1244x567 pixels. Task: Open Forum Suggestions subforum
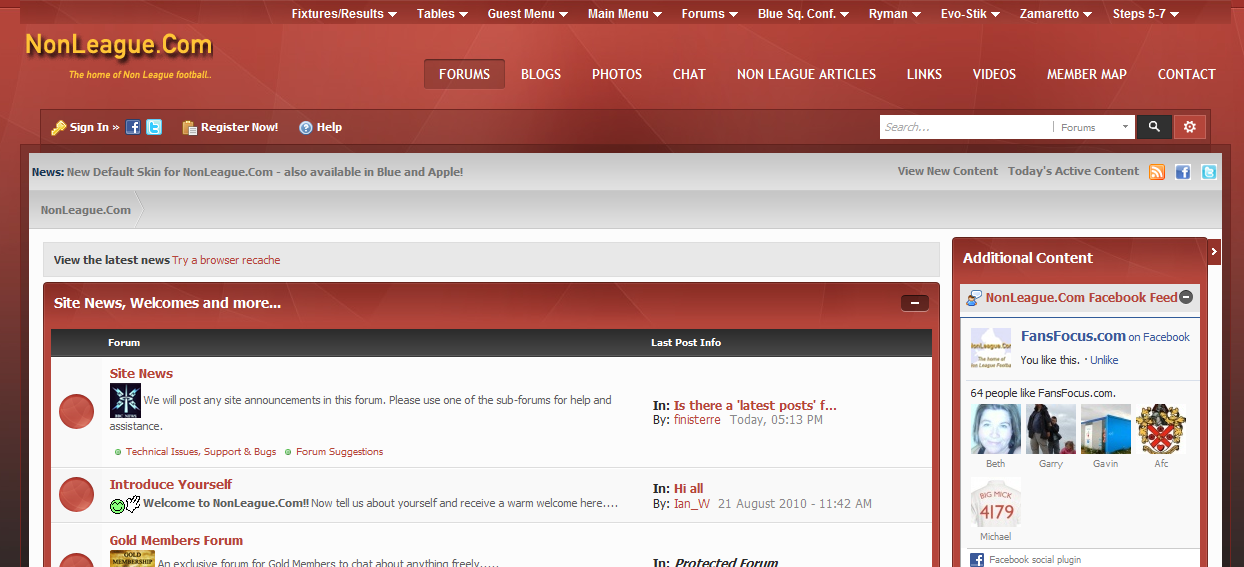tap(339, 452)
